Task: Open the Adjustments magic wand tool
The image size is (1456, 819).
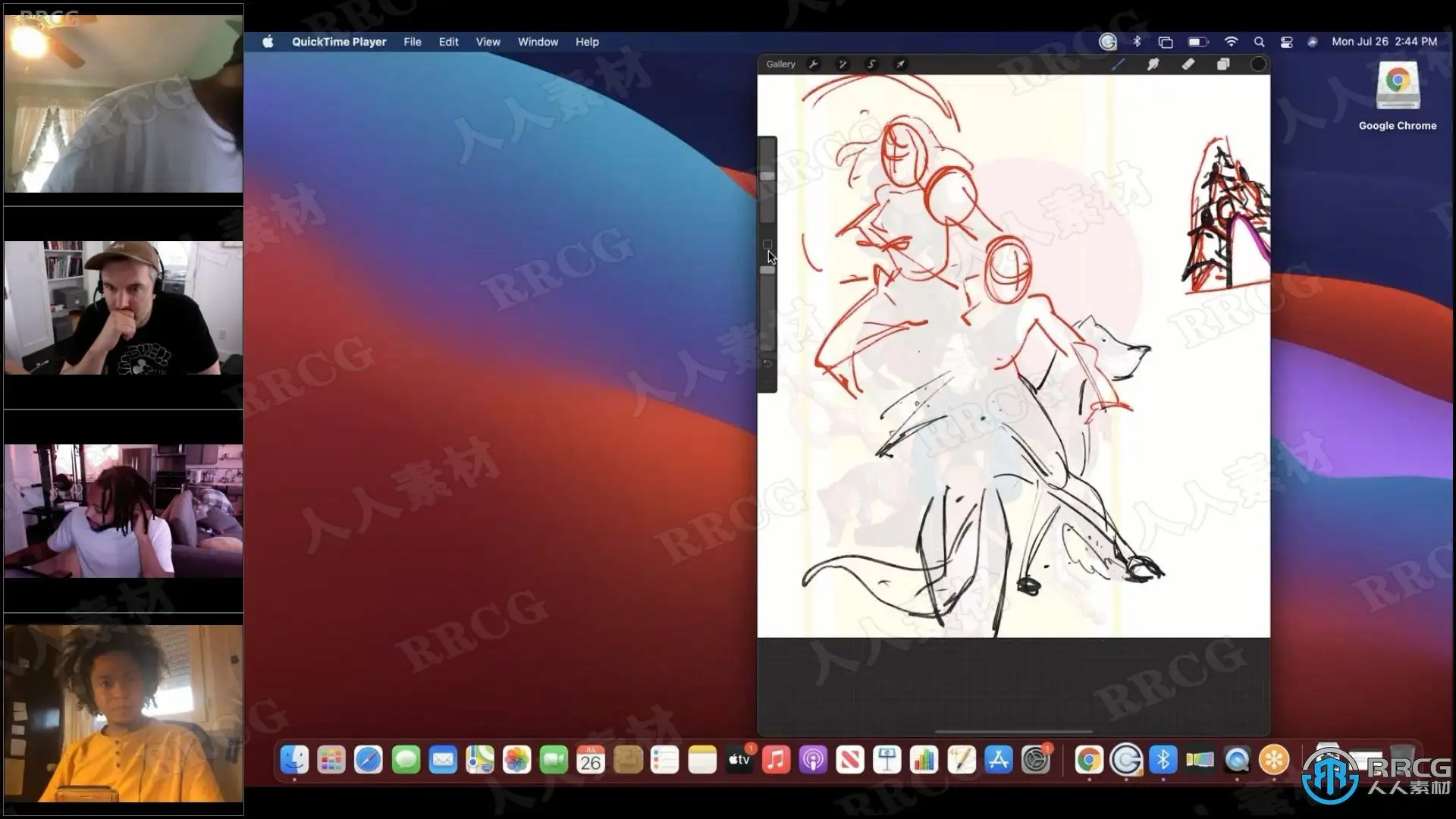Action: pyautogui.click(x=843, y=64)
